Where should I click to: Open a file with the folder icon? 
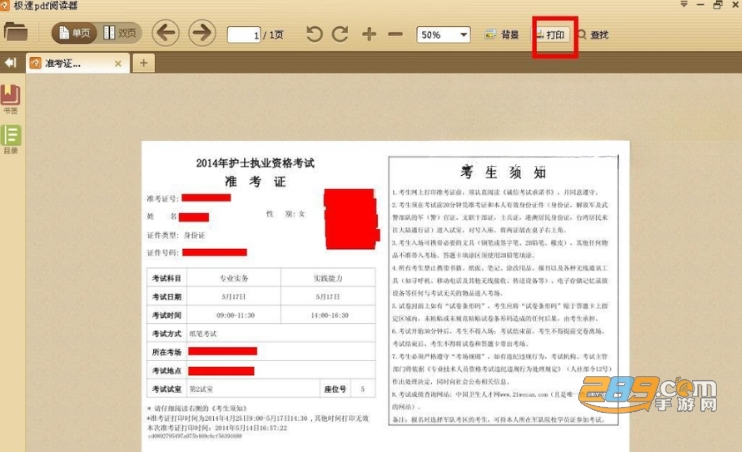click(x=16, y=32)
